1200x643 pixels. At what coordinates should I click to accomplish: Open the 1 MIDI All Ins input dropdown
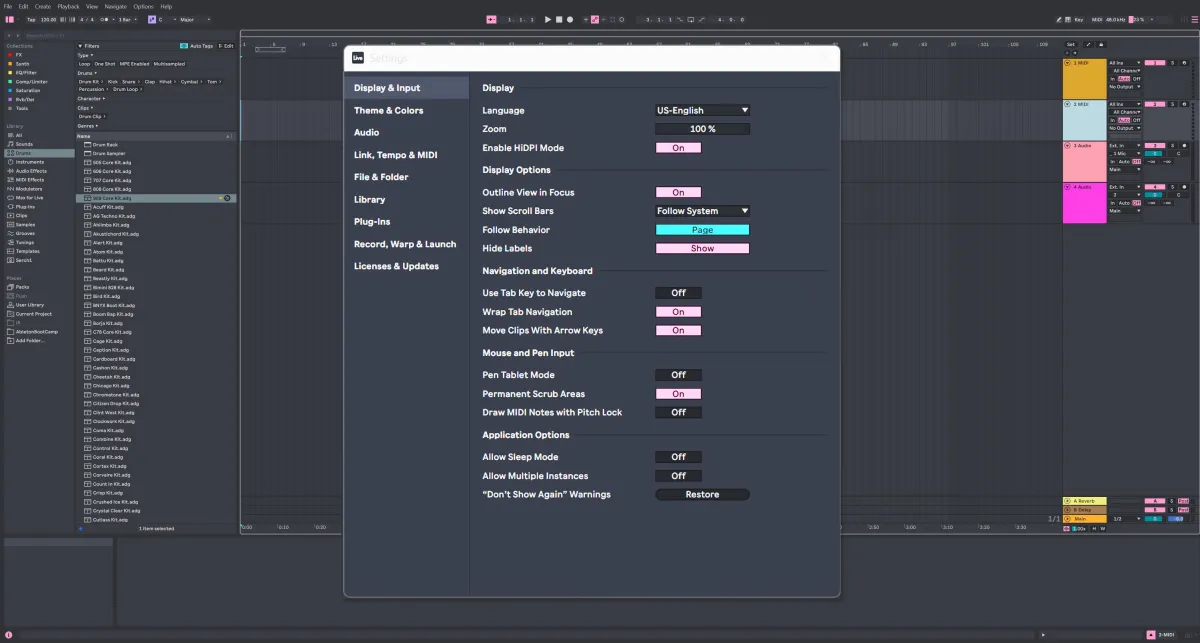coord(1124,63)
